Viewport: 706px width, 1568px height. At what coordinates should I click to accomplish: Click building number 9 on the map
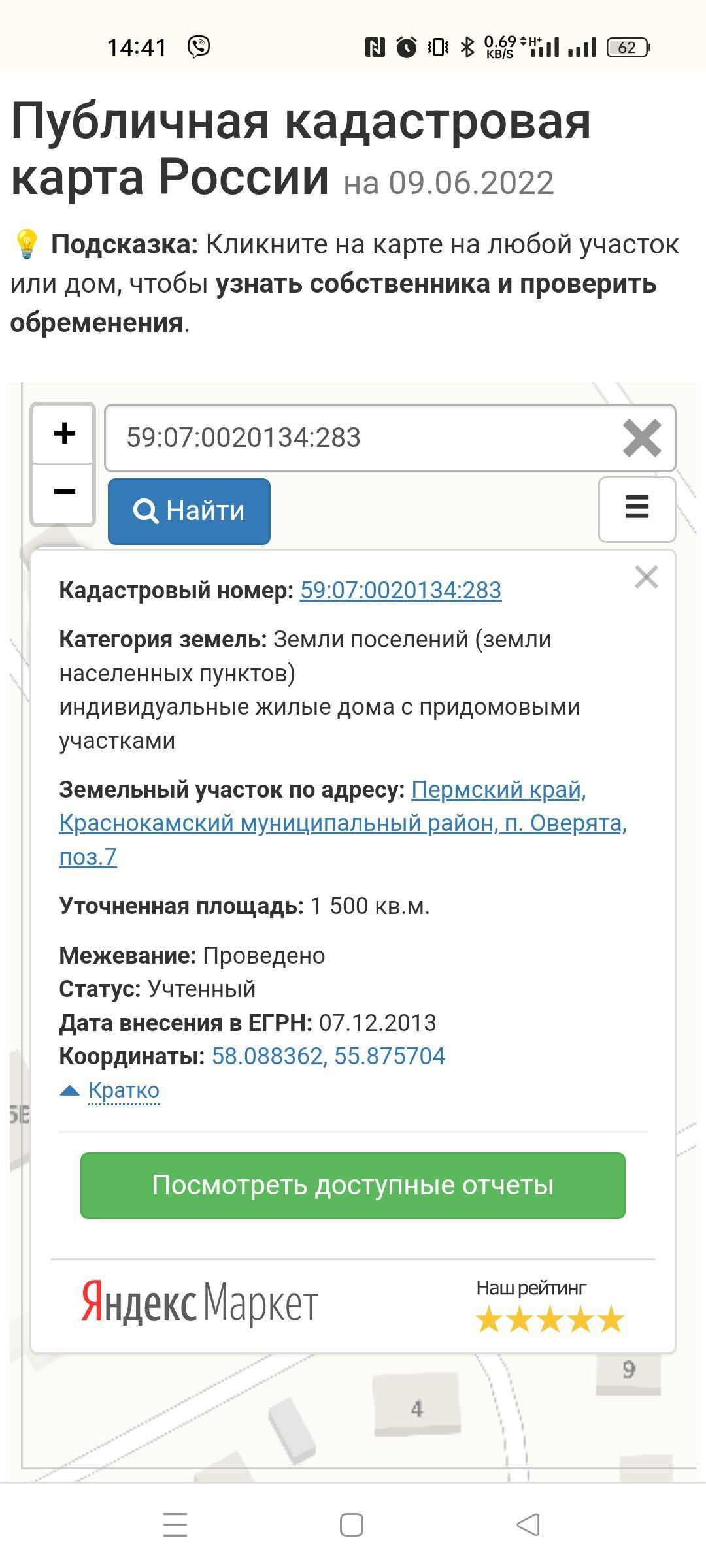[628, 1369]
